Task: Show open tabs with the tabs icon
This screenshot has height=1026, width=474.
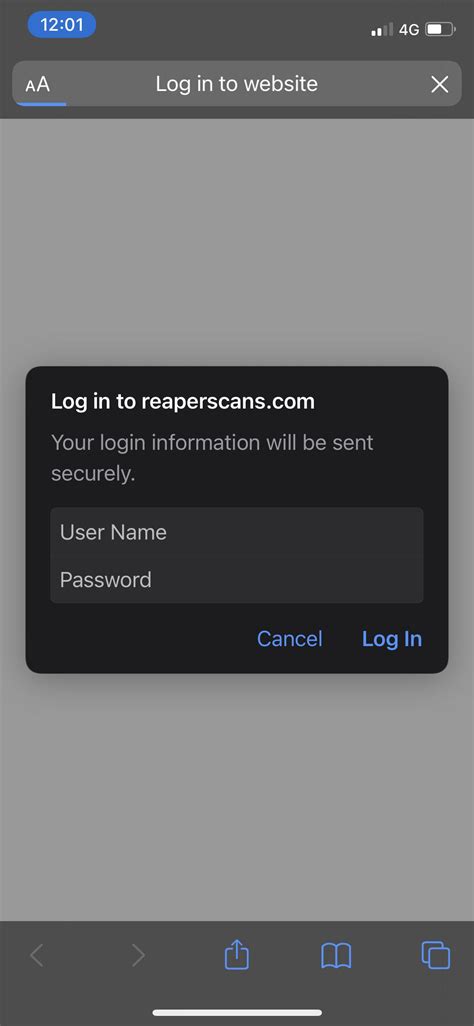Action: coord(435,955)
